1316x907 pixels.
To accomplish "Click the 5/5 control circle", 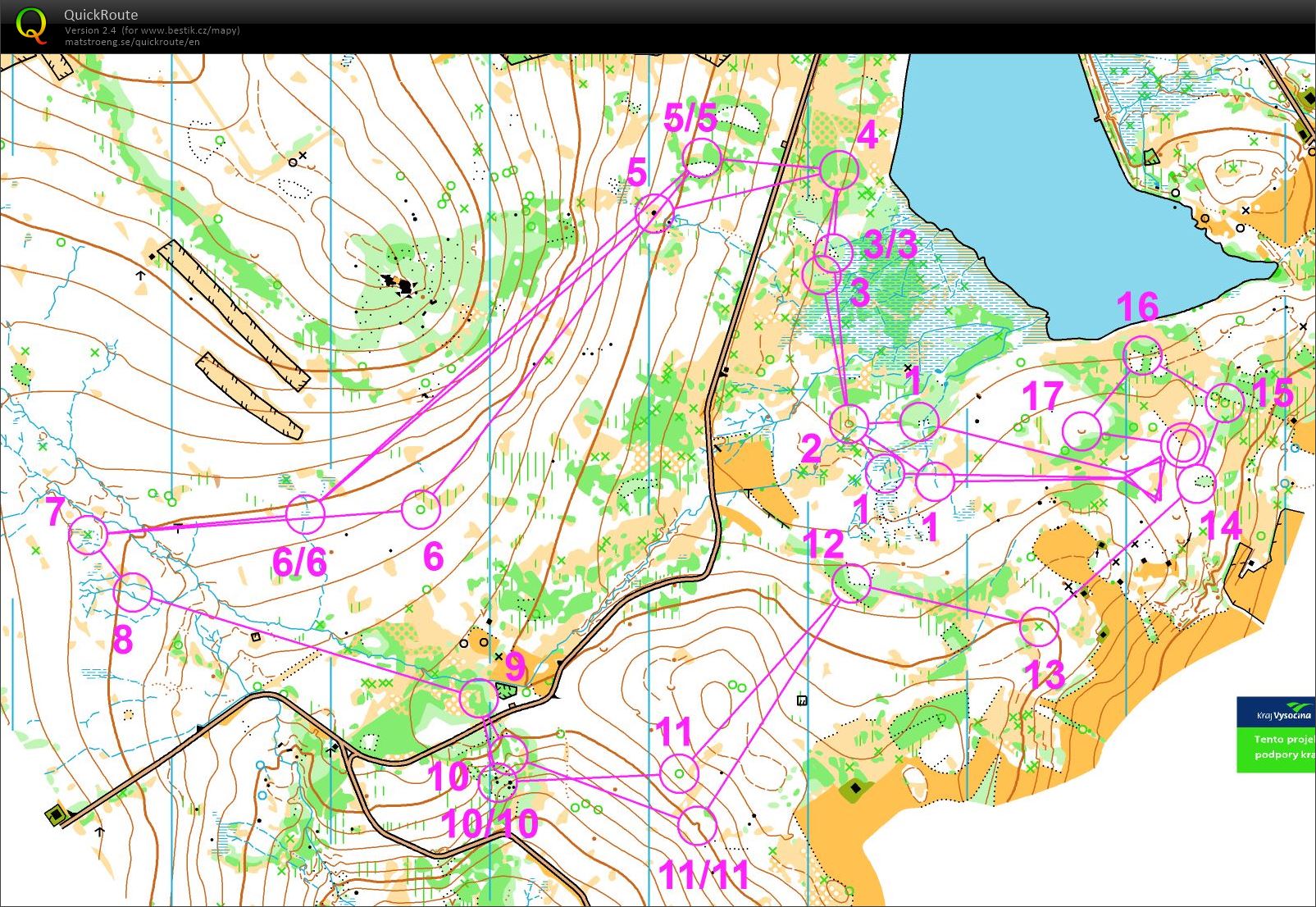I will [x=702, y=158].
